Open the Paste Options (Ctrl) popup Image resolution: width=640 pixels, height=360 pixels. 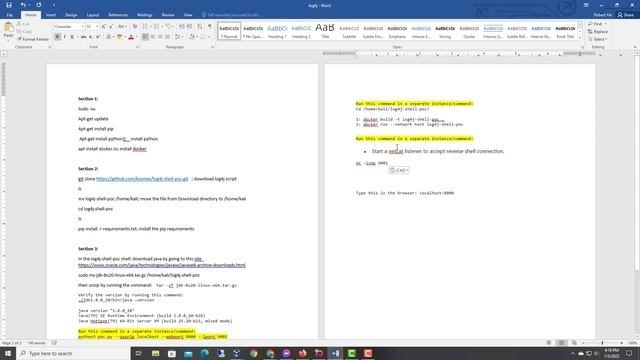pos(399,170)
